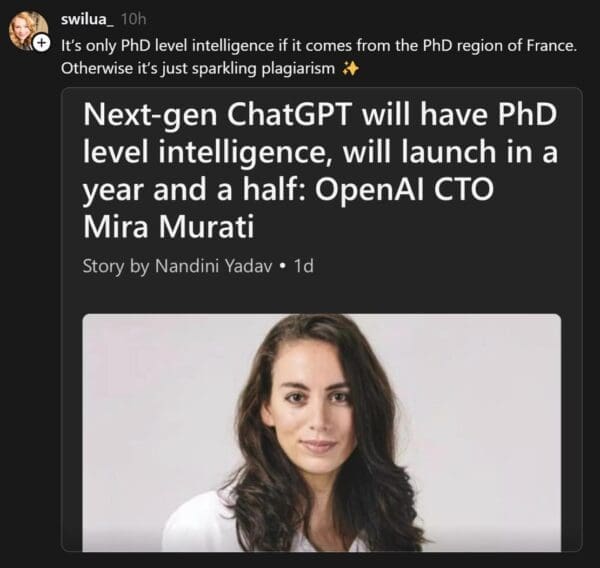Click the words "Story by" in byline
This screenshot has height=568, width=600.
pos(114,267)
